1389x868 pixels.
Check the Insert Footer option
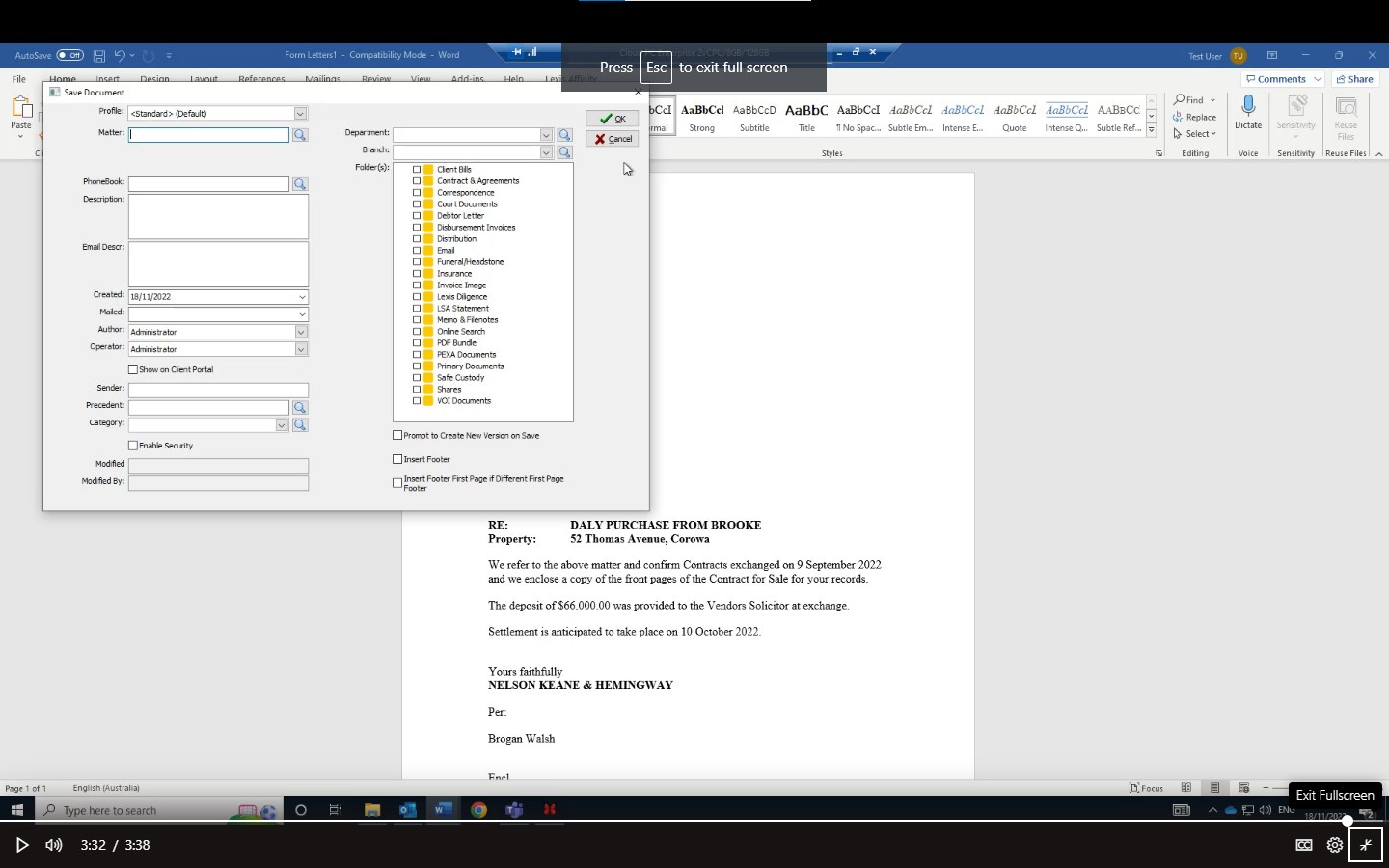(x=397, y=459)
